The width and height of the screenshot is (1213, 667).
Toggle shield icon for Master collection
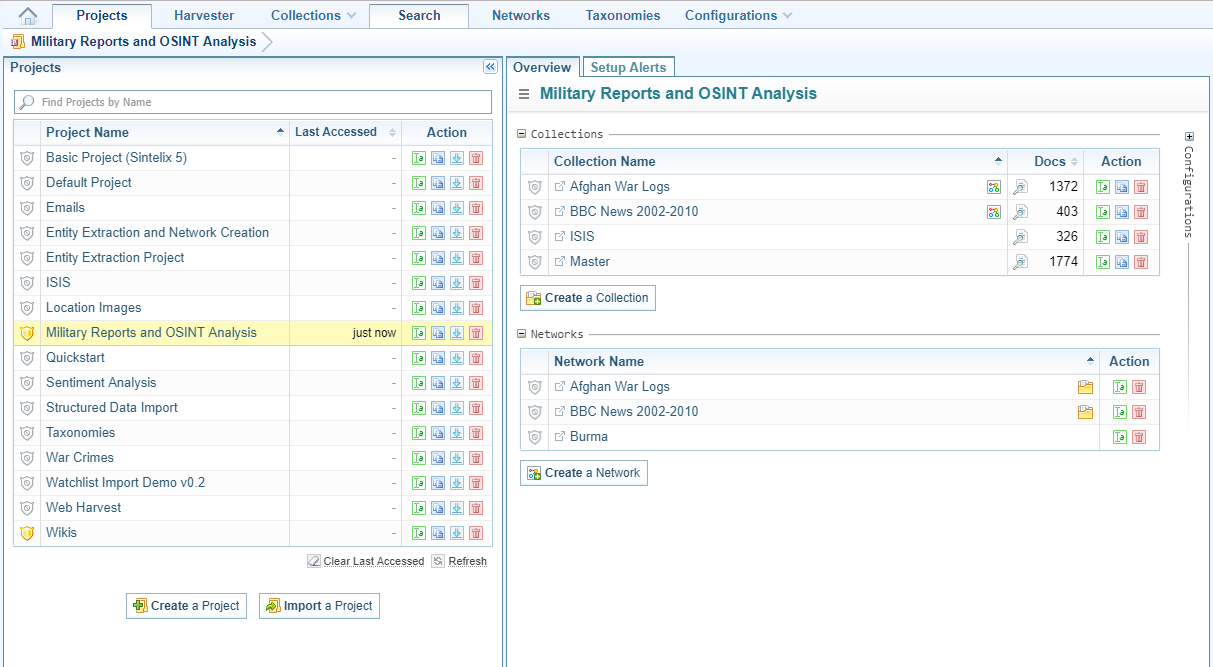click(535, 262)
